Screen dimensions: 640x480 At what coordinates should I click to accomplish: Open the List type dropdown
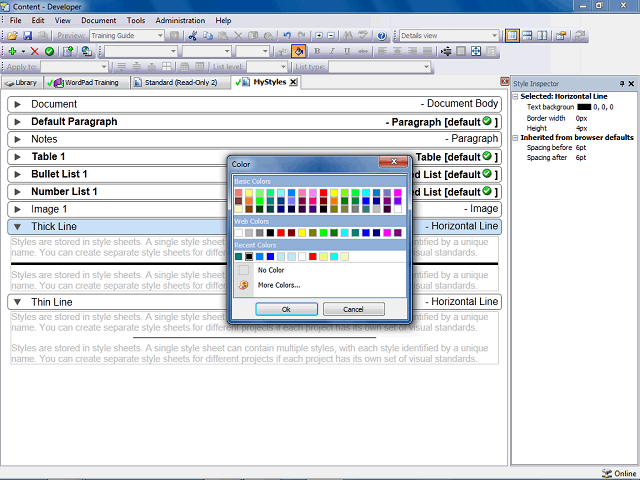(x=426, y=67)
